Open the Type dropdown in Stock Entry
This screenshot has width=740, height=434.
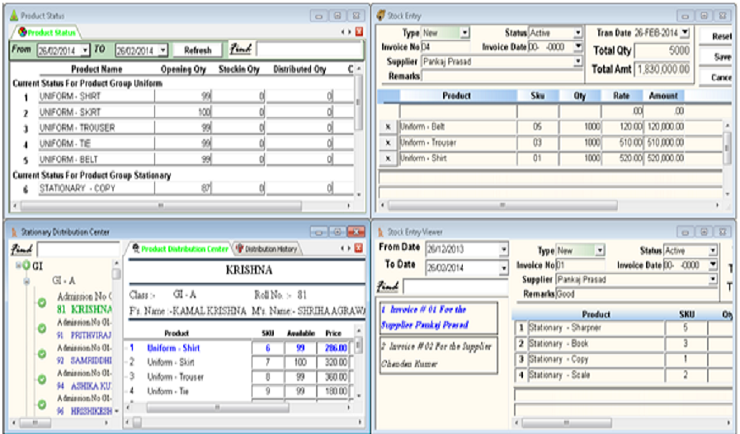pos(465,33)
